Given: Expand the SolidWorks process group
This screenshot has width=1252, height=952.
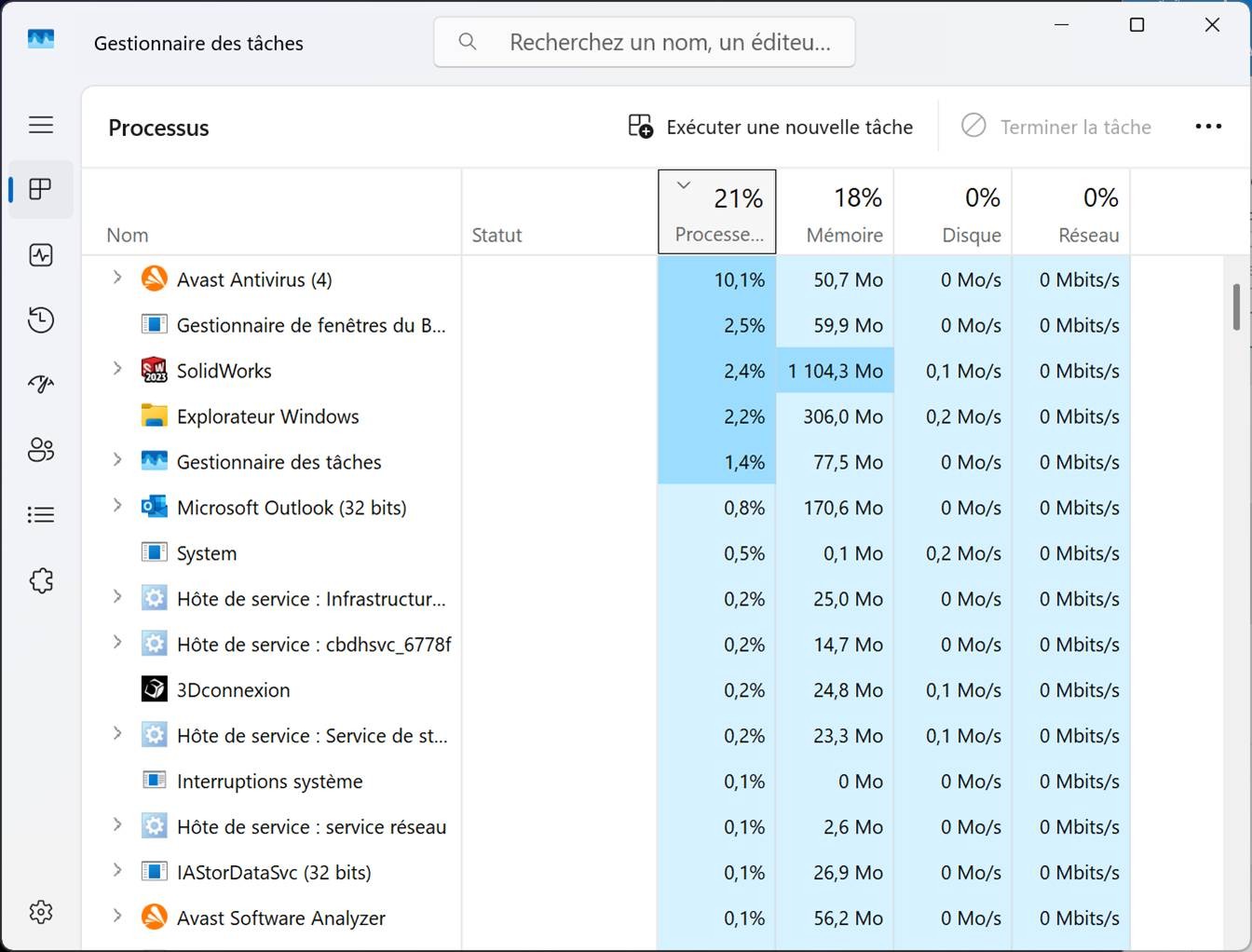Looking at the screenshot, I should pos(117,369).
